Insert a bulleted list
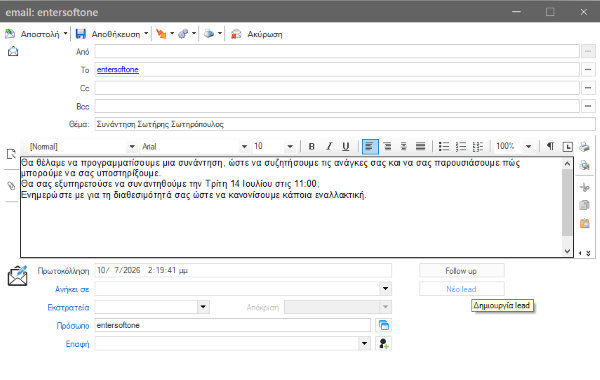This screenshot has width=600, height=380. click(x=443, y=147)
